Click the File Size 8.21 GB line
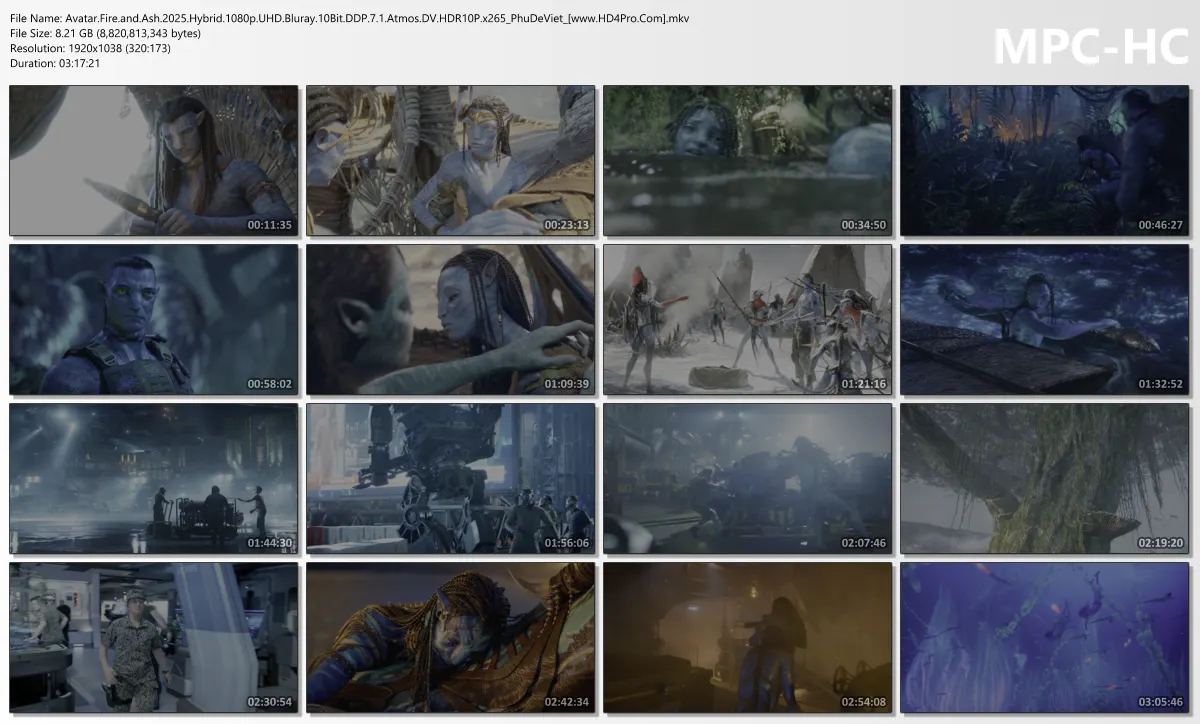Viewport: 1200px width, 724px height. pyautogui.click(x=105, y=34)
